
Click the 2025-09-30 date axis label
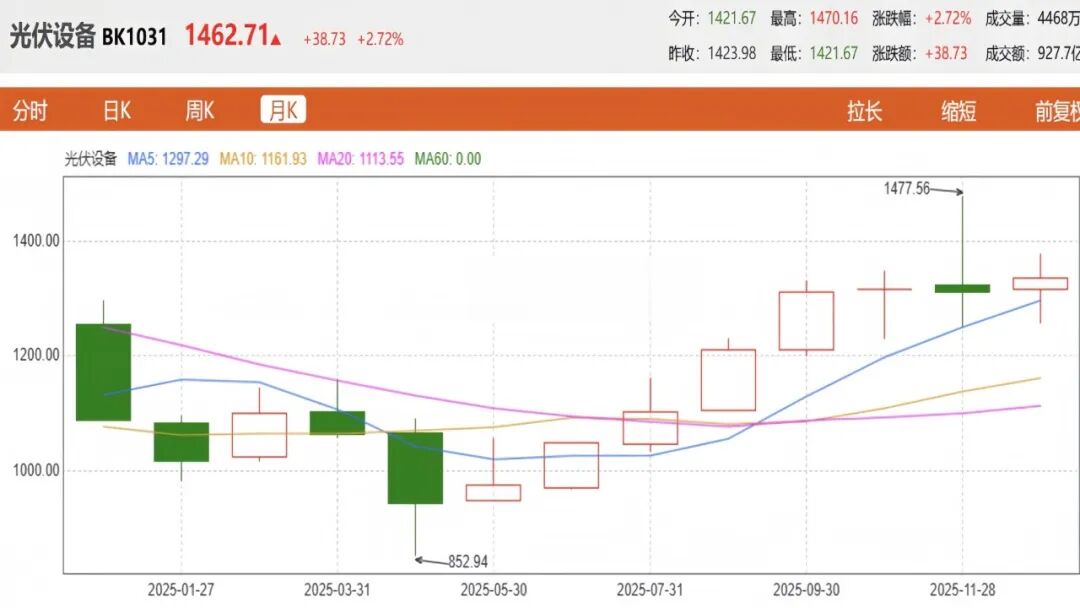806,590
